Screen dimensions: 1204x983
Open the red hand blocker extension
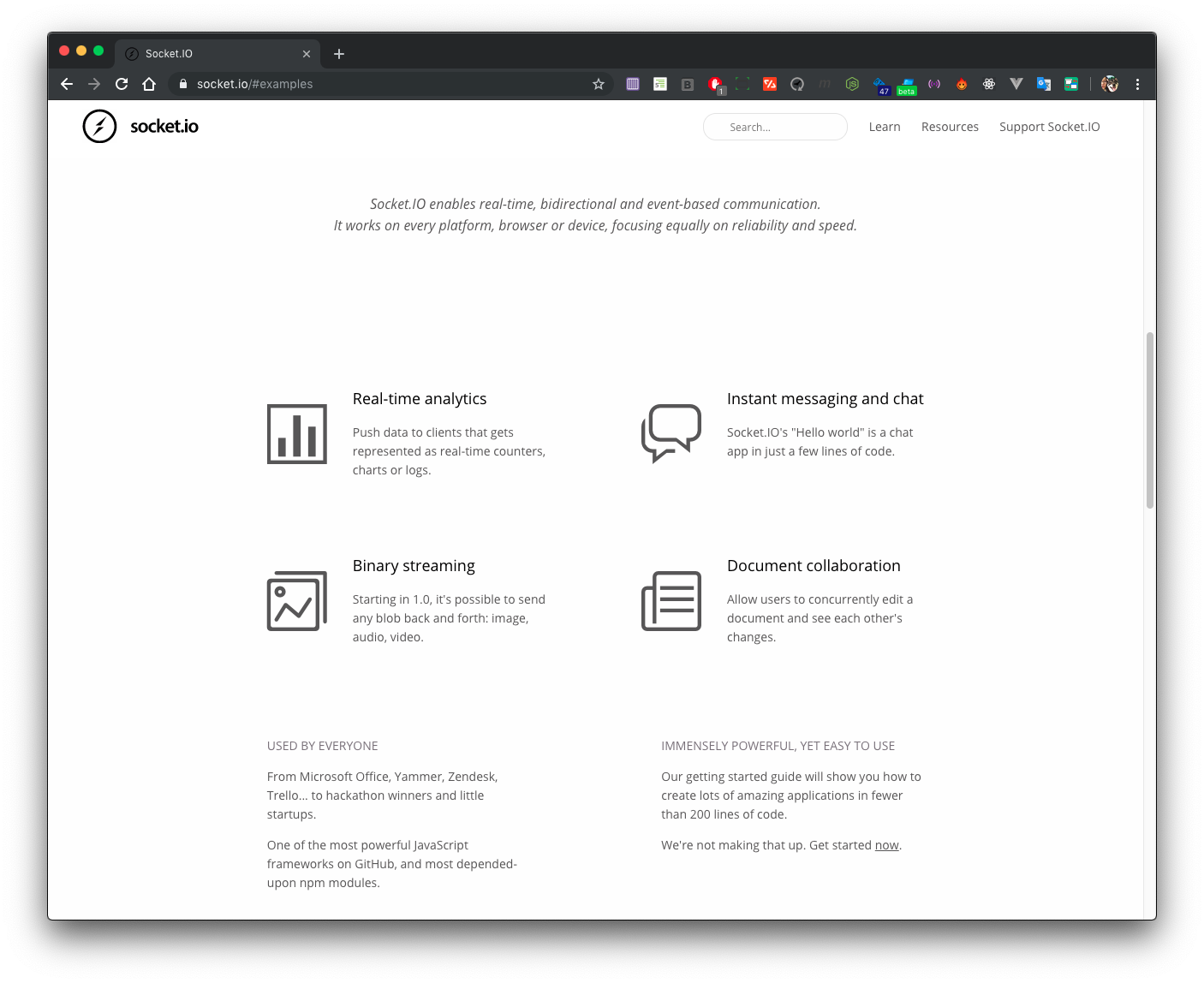[x=716, y=84]
